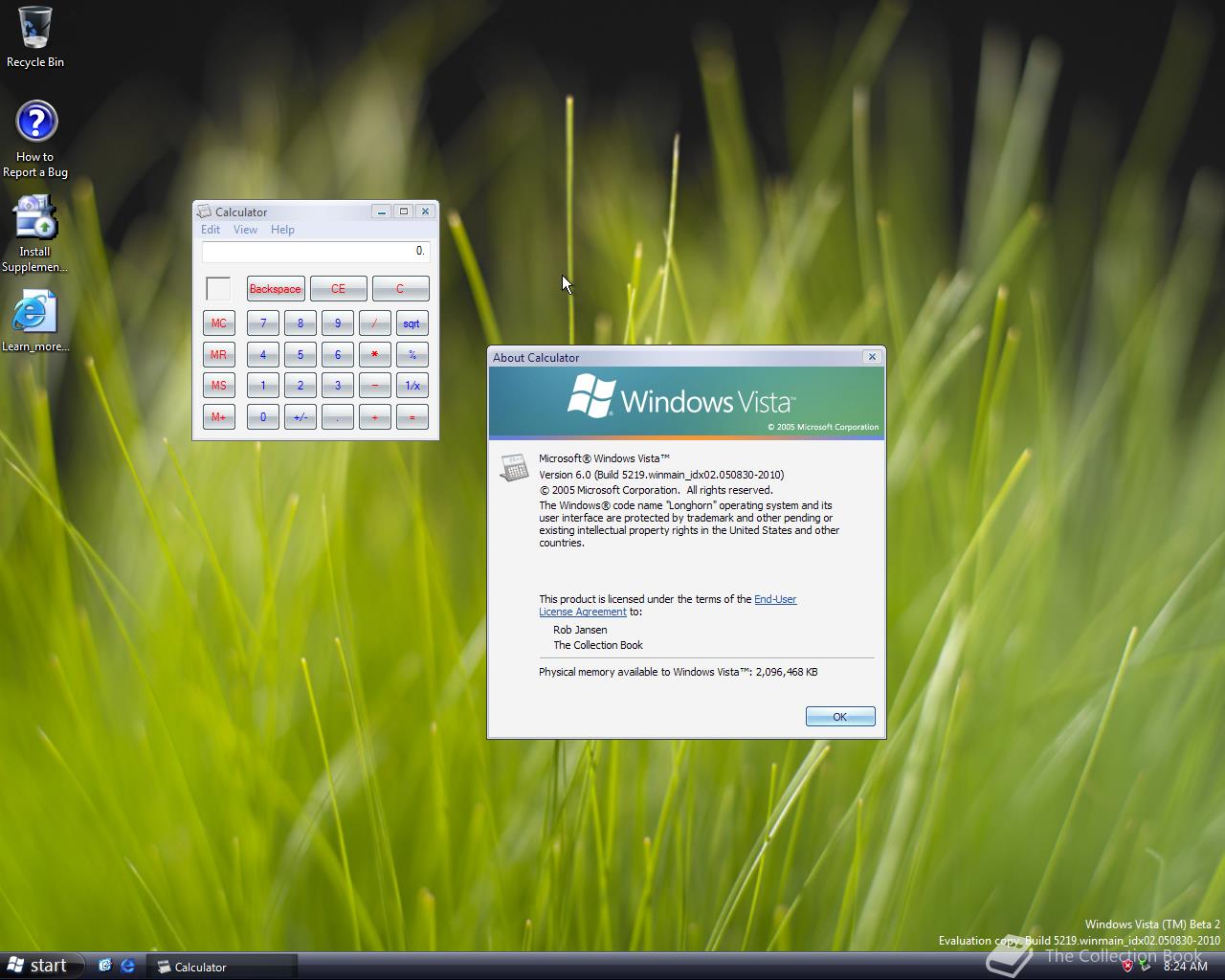1225x980 pixels.
Task: Click the security shield tray icon
Action: pos(1127,966)
